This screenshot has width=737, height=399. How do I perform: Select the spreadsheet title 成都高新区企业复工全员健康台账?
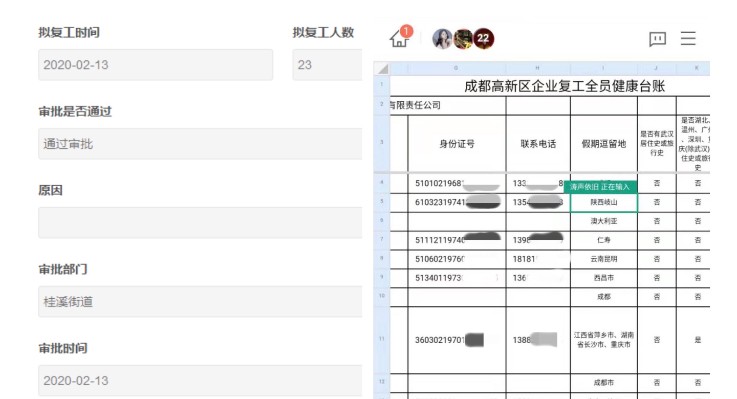(x=565, y=86)
